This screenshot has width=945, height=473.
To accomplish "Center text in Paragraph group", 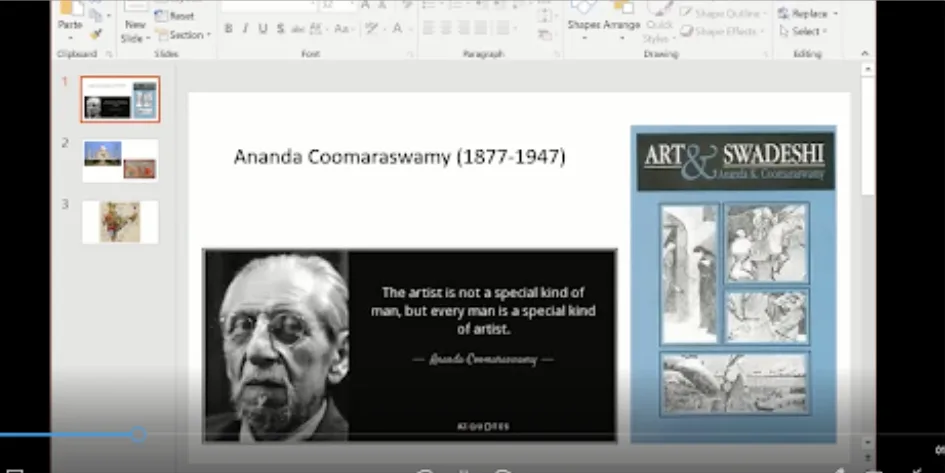I will (x=446, y=28).
